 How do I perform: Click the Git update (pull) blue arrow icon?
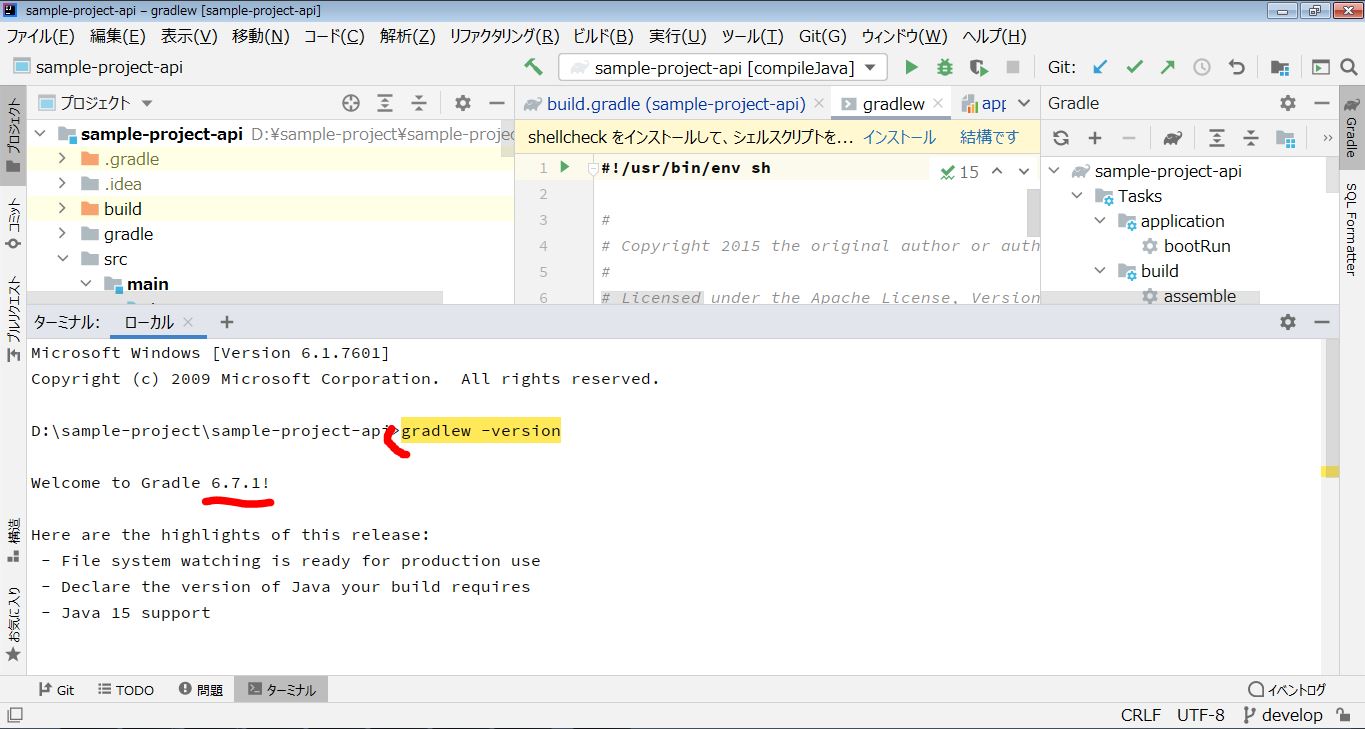coord(1100,66)
